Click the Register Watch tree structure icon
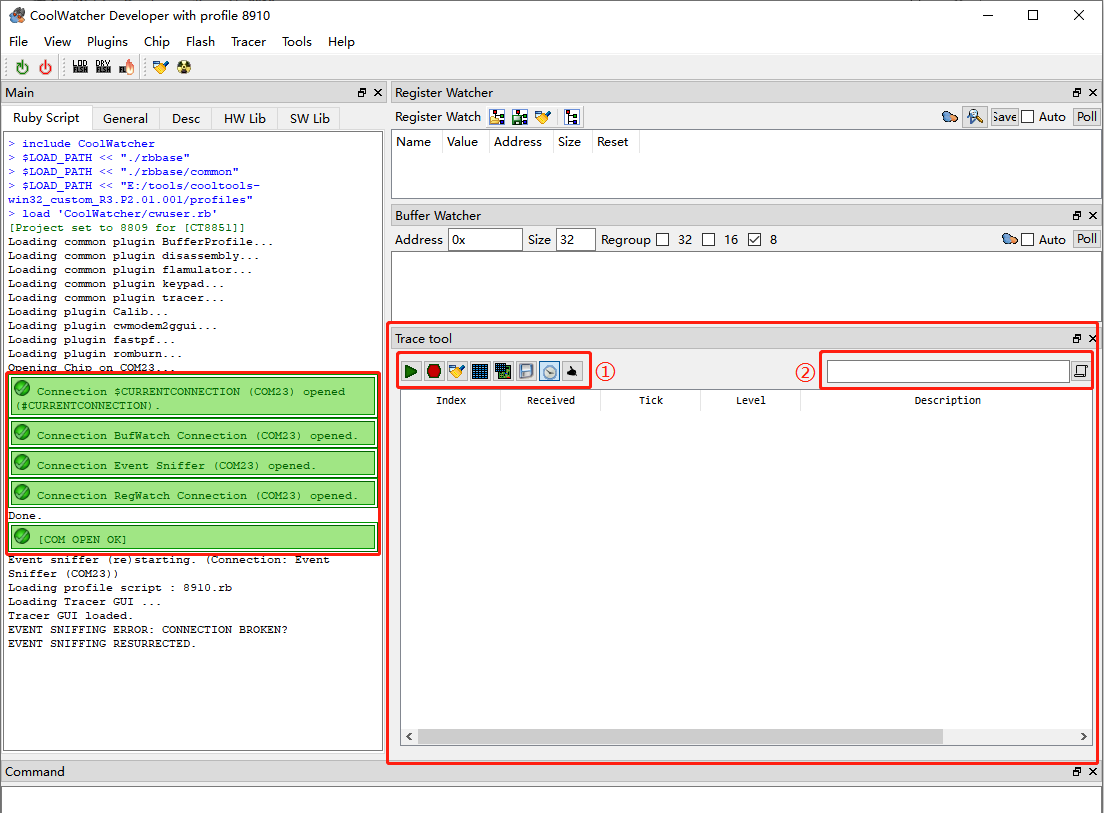Screen dimensions: 1104x813 (x=572, y=117)
